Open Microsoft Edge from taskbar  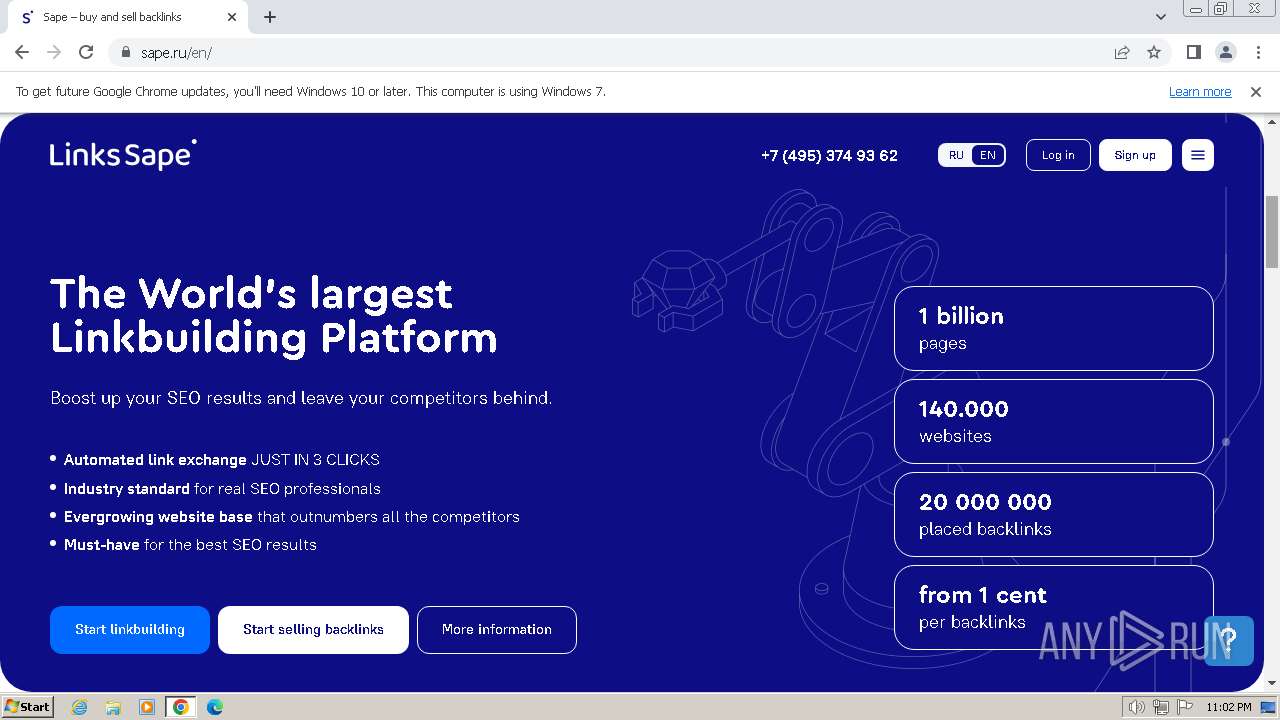click(215, 707)
